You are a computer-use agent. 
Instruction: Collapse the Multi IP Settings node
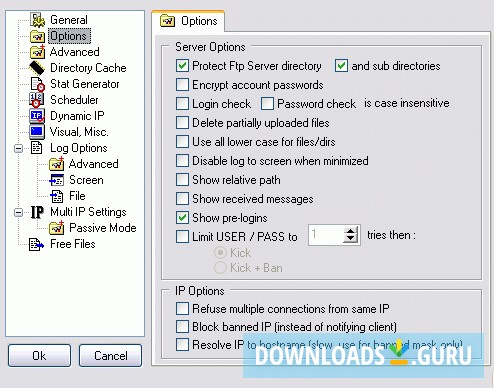click(x=19, y=212)
